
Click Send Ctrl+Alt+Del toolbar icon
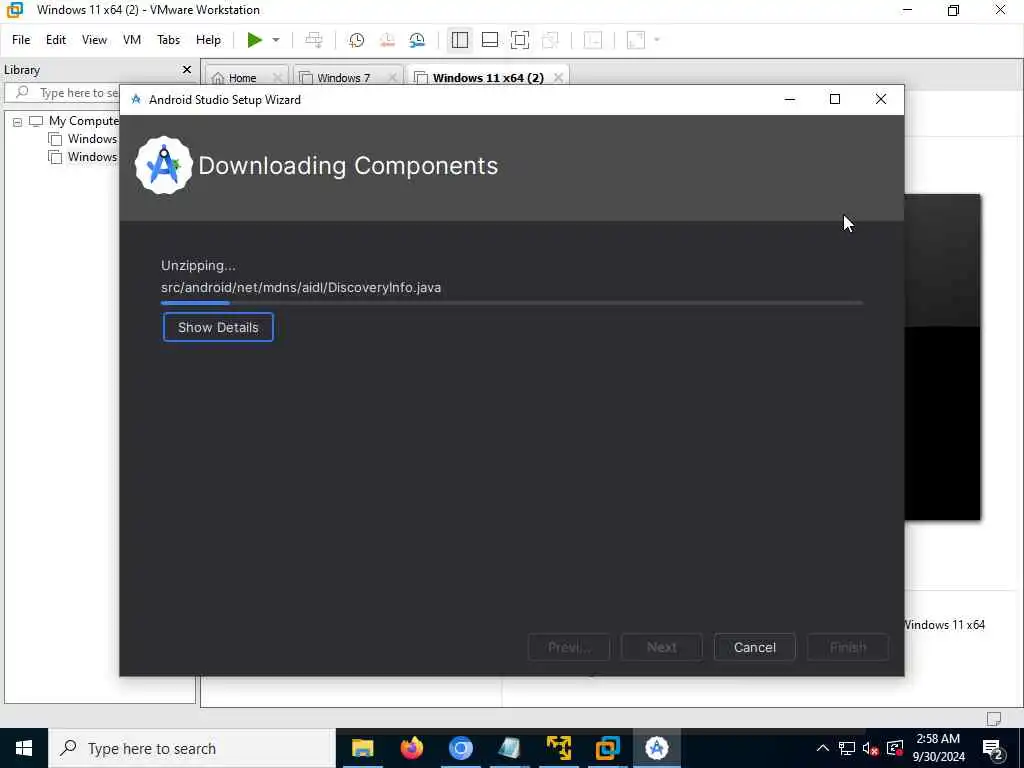click(314, 40)
